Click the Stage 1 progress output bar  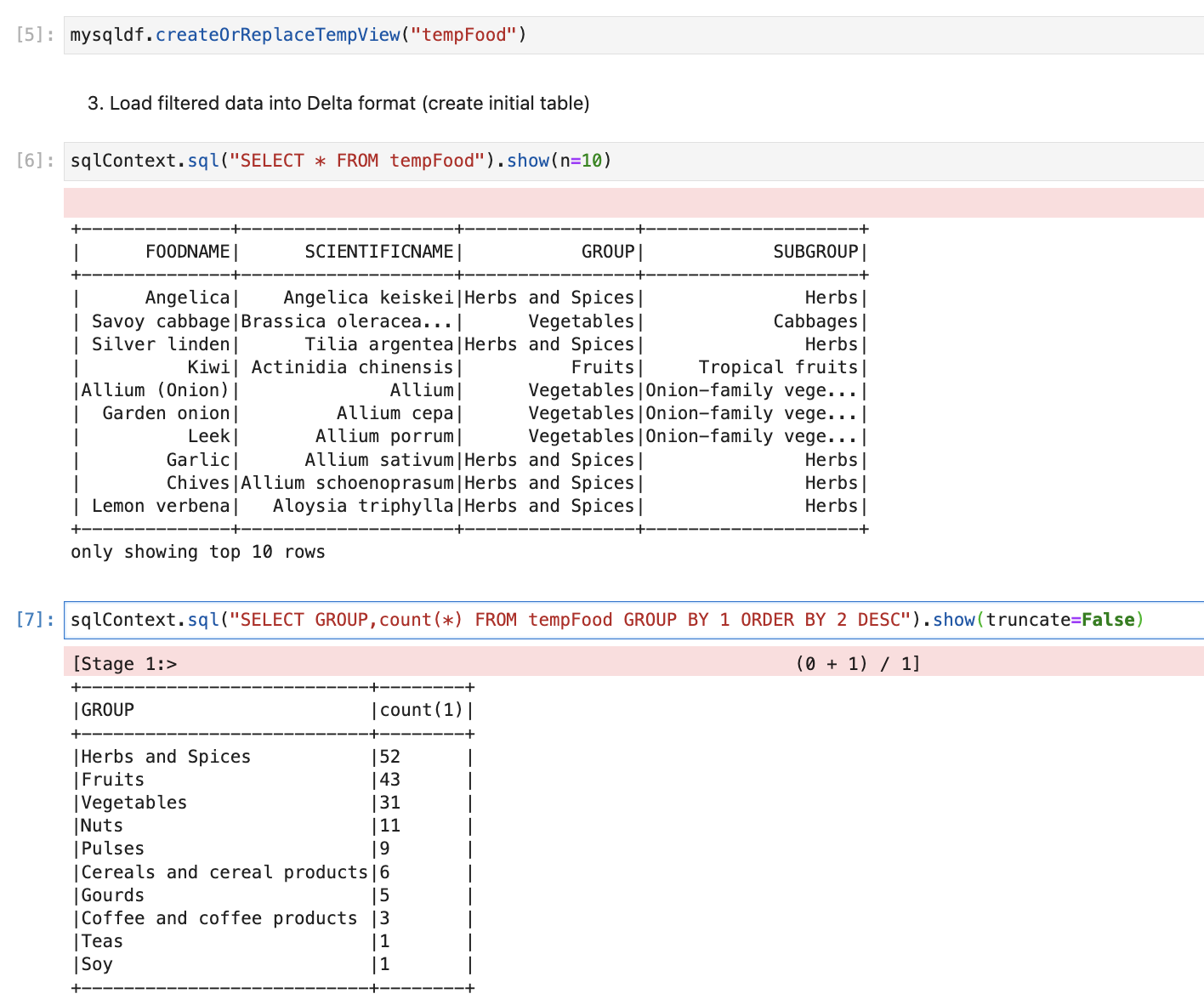click(x=633, y=663)
